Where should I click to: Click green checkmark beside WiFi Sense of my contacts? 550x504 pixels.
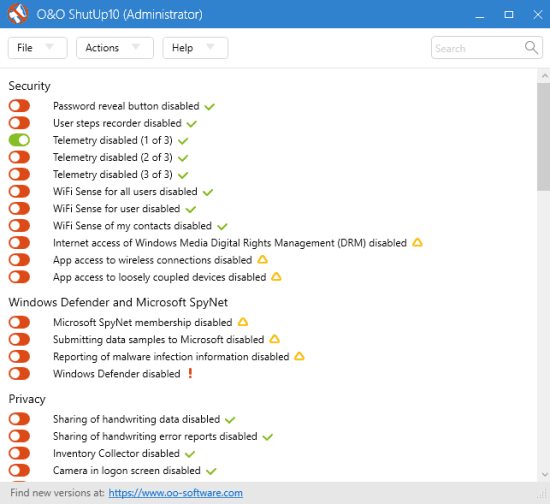pos(222,226)
